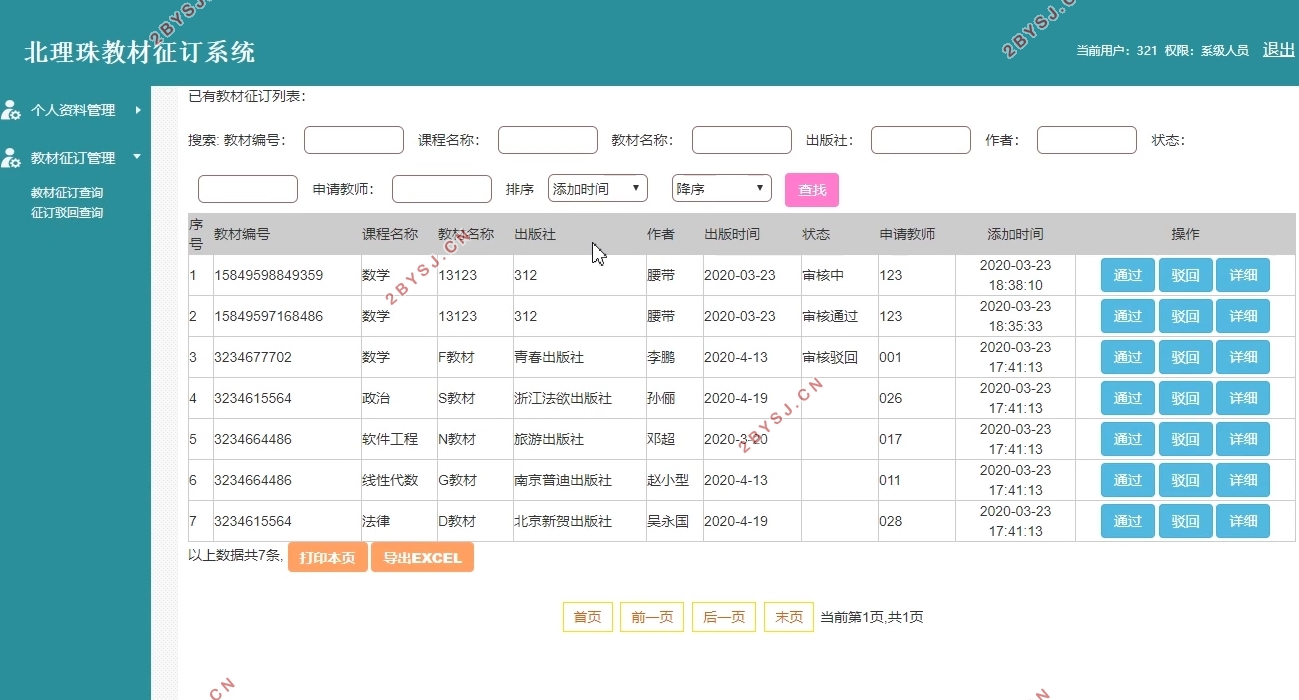The width and height of the screenshot is (1299, 700).
Task: Go to 末页 page button
Action: point(789,617)
